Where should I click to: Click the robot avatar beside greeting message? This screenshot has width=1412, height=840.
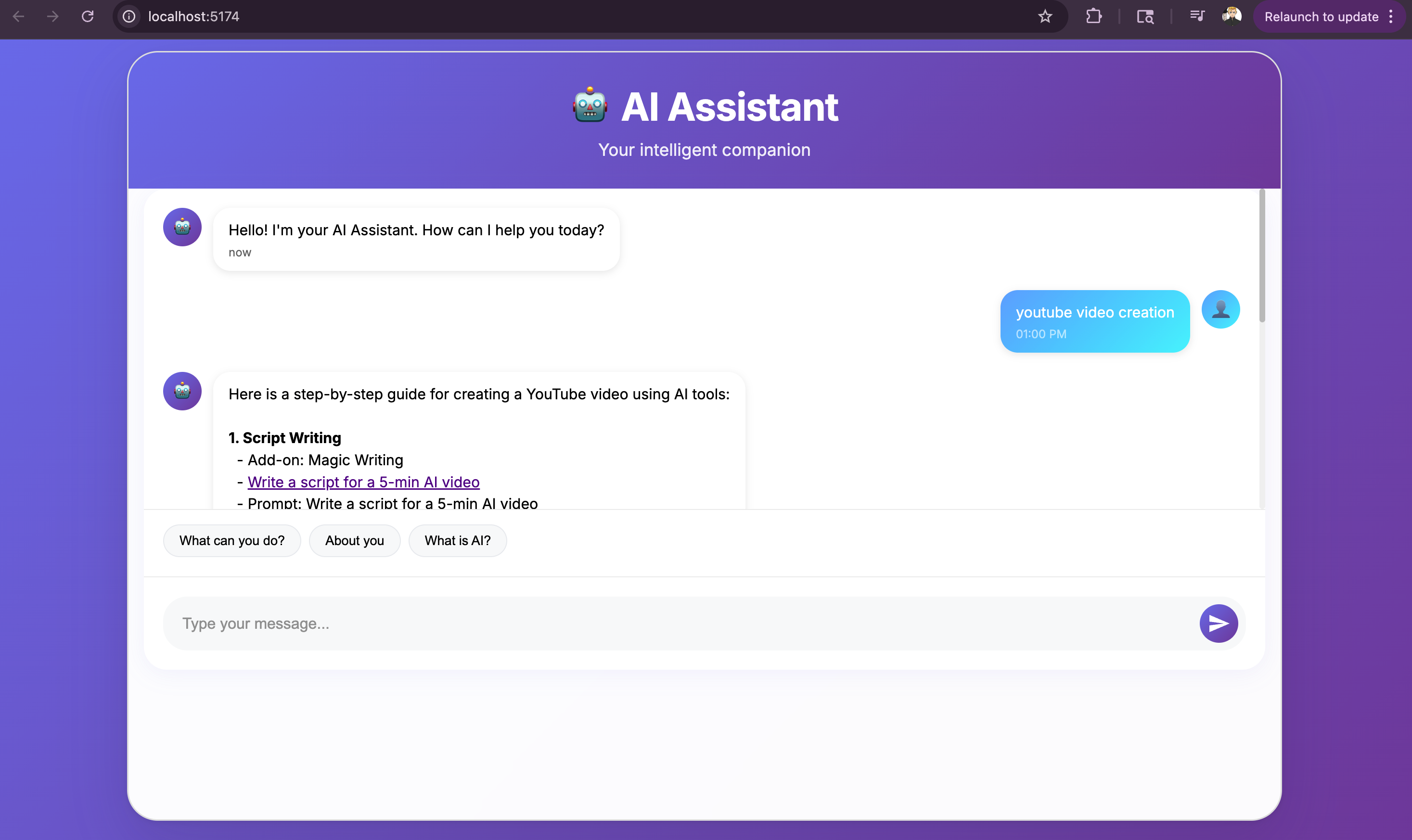[182, 227]
